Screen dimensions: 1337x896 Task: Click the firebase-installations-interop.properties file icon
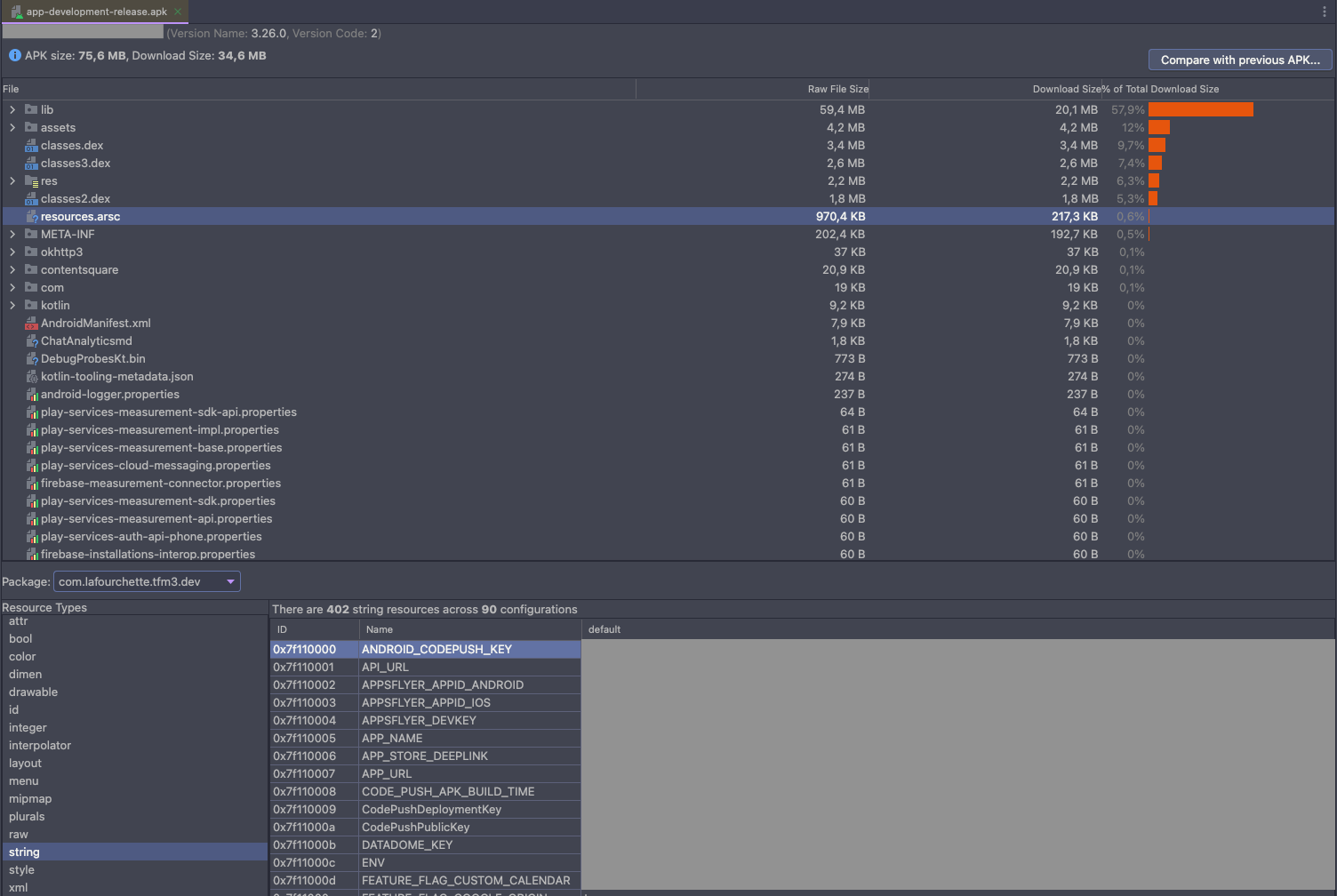[32, 555]
